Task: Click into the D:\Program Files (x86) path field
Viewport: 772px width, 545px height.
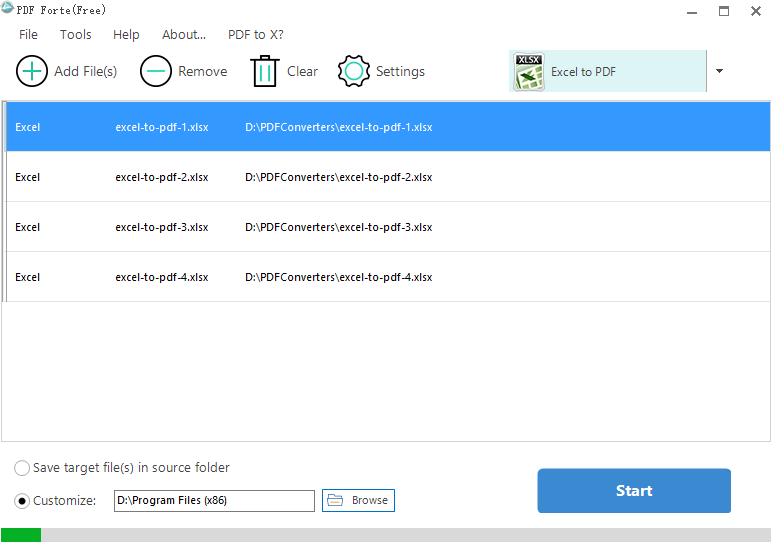Action: [x=214, y=501]
